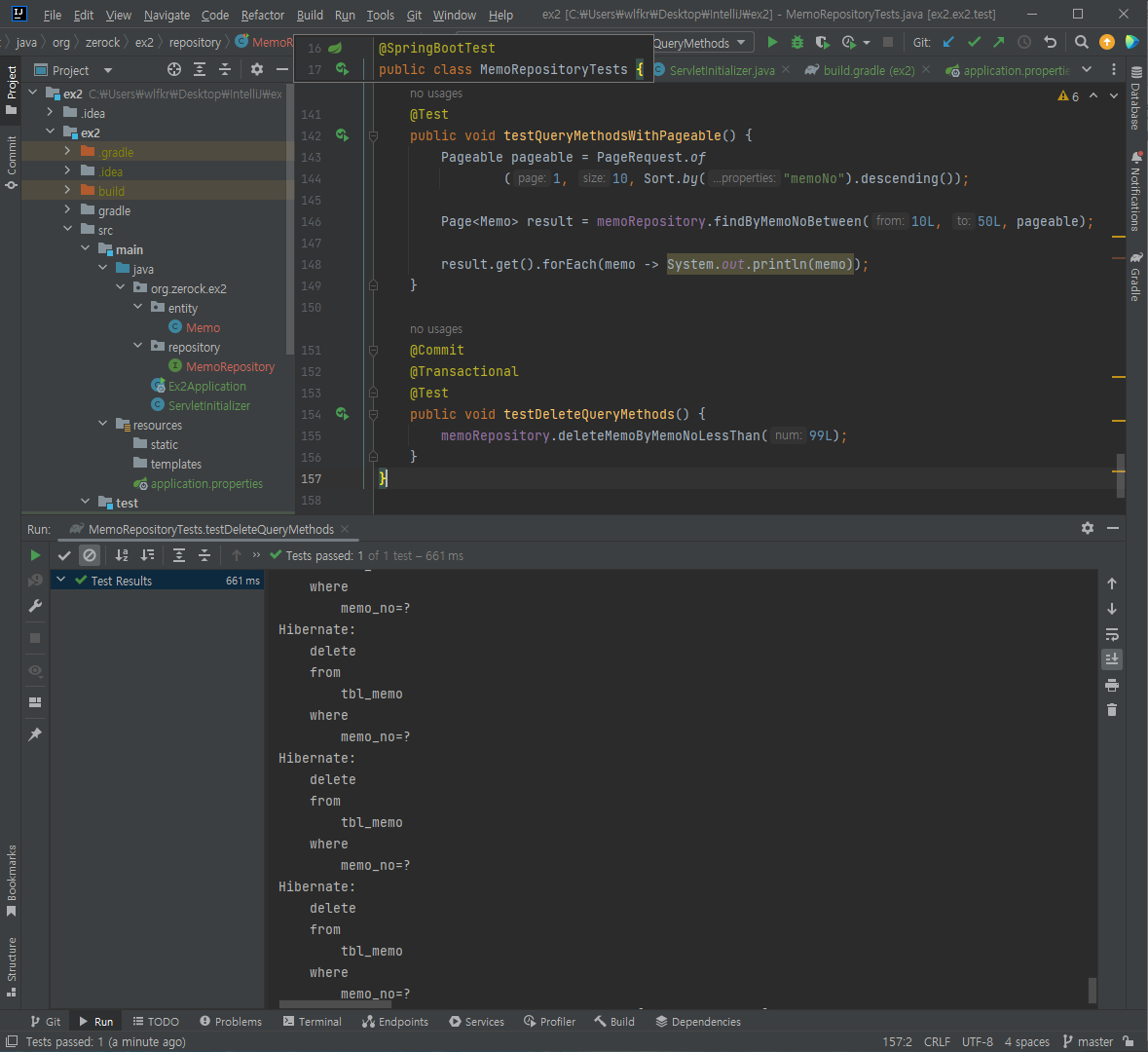Close the MemoRepositoryTests.testDeleteQueryMethods run tab
This screenshot has height=1052, width=1148.
[x=345, y=529]
